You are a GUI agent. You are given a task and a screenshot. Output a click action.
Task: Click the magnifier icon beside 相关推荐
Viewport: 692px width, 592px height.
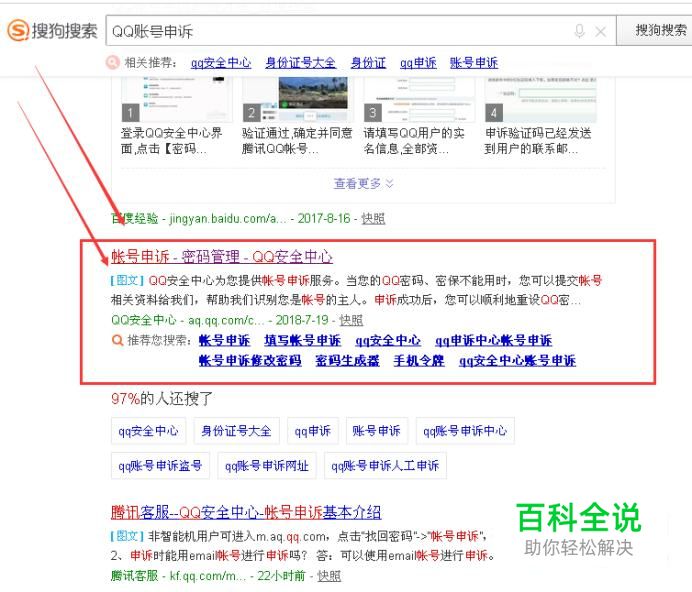(x=113, y=62)
